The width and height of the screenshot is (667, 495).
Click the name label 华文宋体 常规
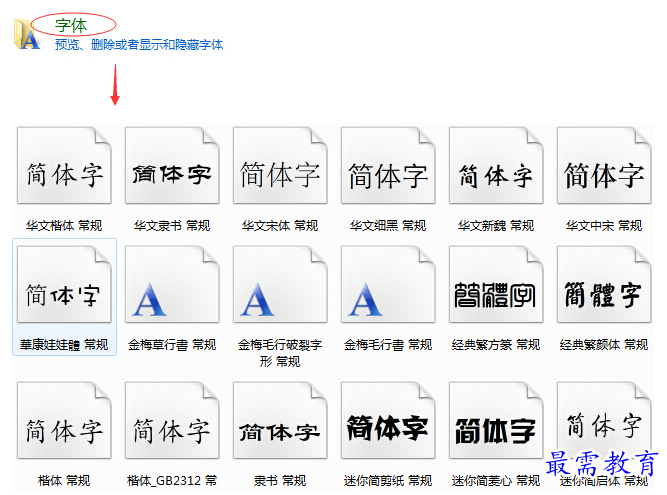(x=280, y=225)
